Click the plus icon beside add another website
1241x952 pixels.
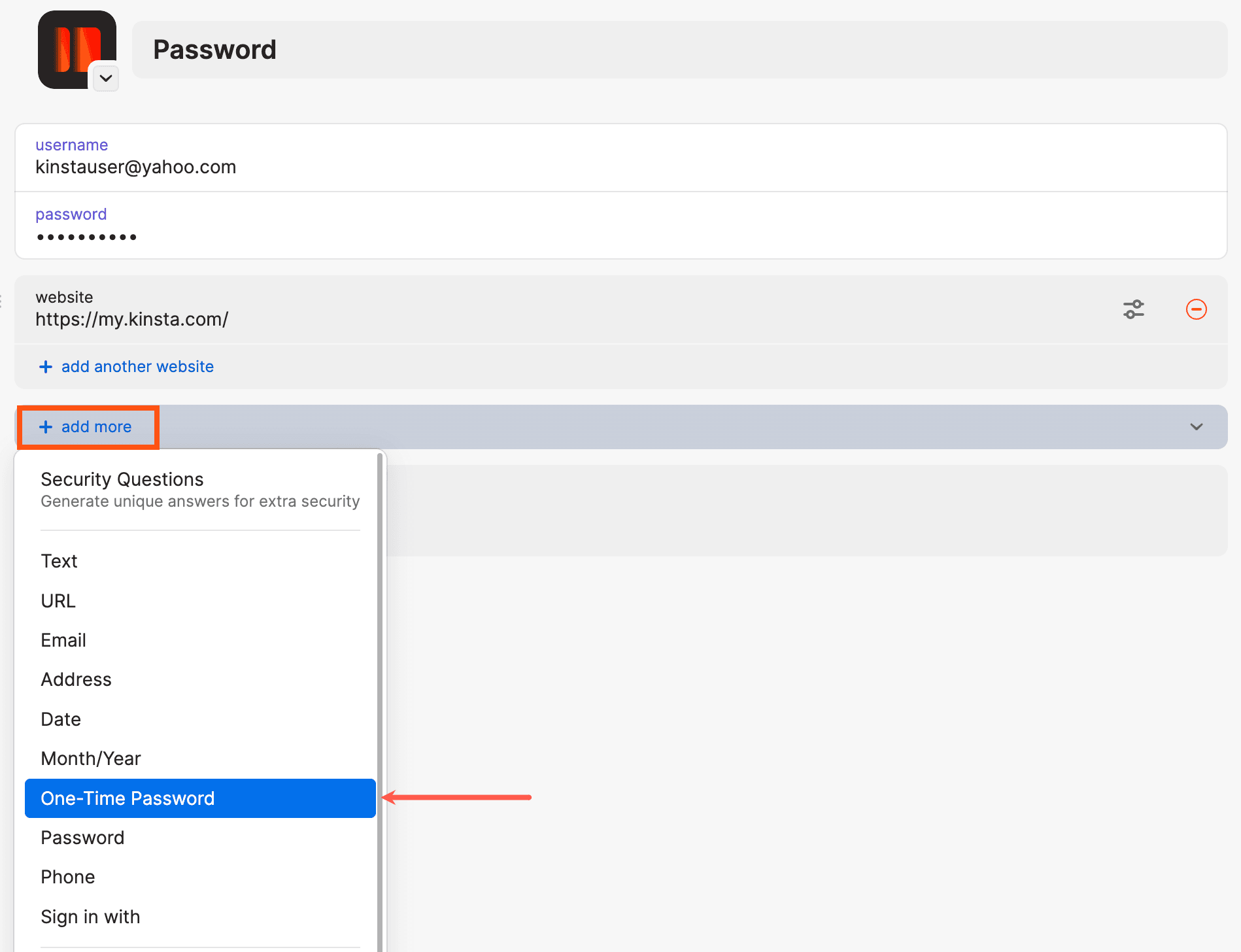coord(45,366)
